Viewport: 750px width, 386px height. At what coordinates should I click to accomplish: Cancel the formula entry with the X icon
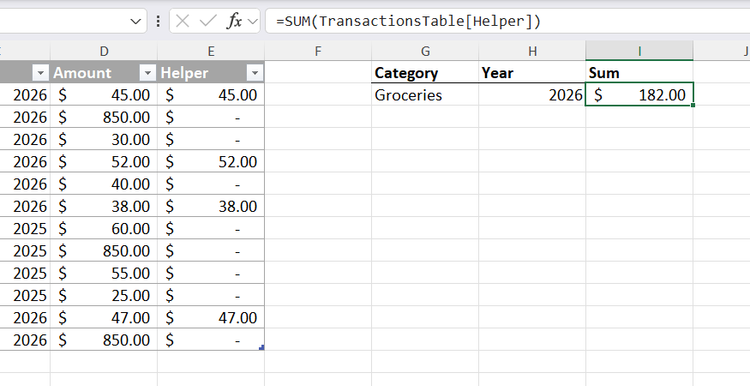tap(183, 21)
